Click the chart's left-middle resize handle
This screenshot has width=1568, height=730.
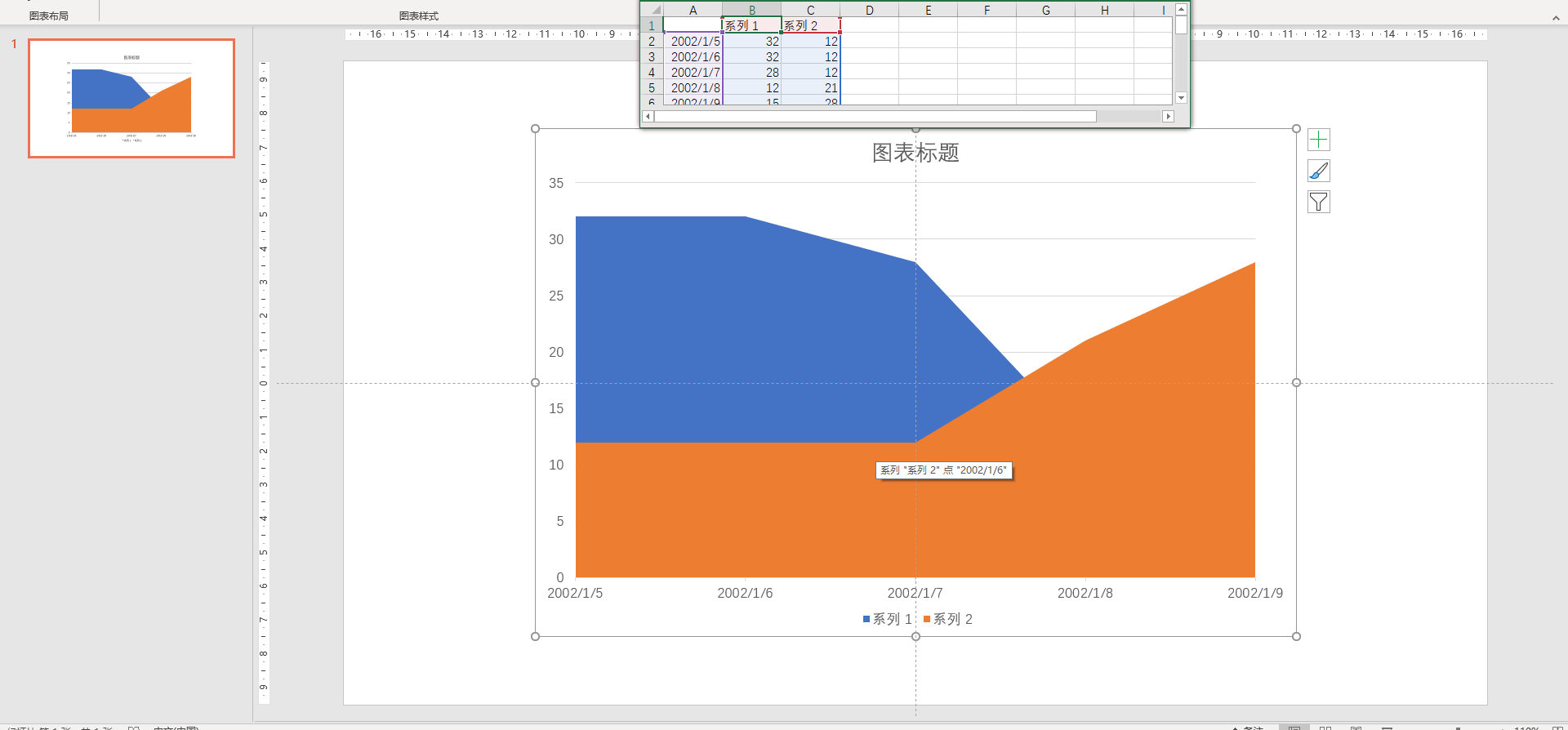[536, 382]
